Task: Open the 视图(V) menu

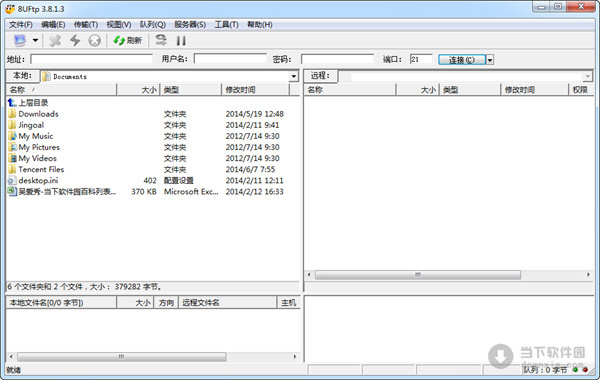Action: pyautogui.click(x=119, y=24)
